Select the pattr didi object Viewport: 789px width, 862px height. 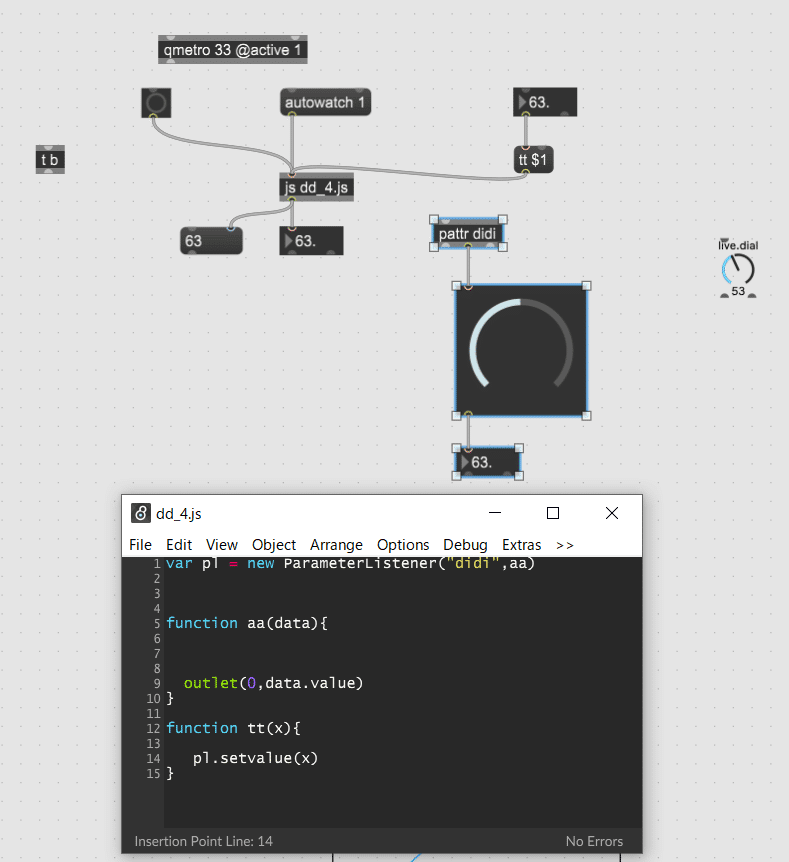click(x=468, y=234)
